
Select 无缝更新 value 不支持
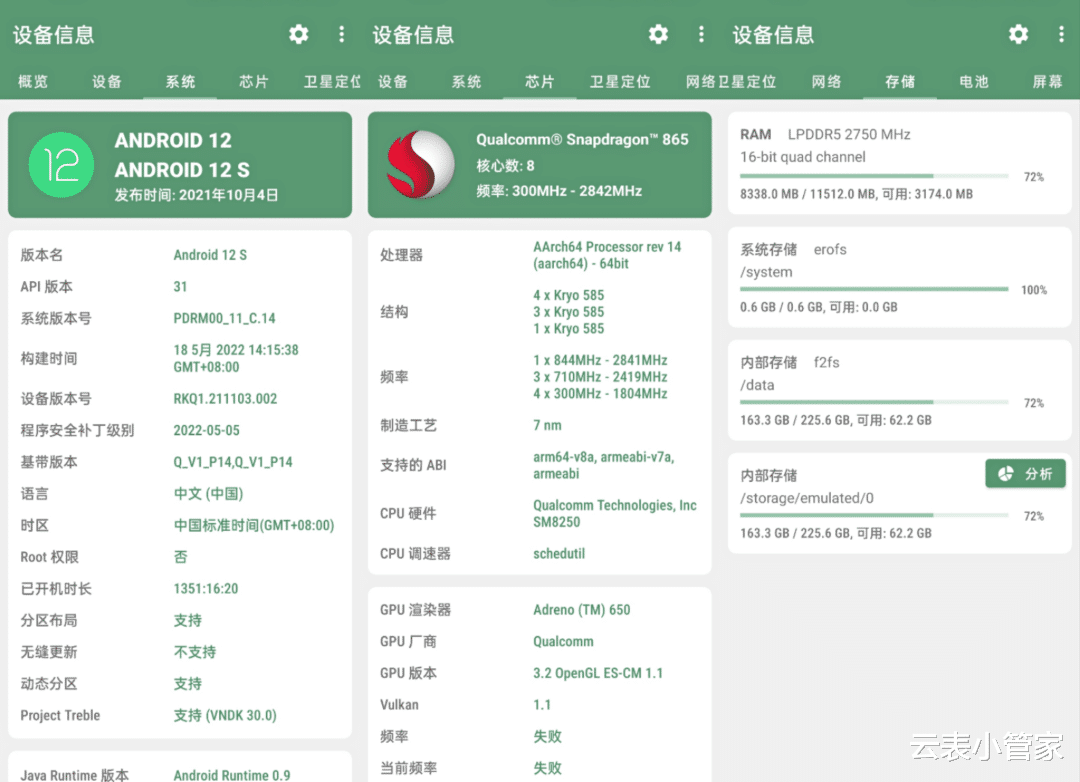tap(195, 652)
